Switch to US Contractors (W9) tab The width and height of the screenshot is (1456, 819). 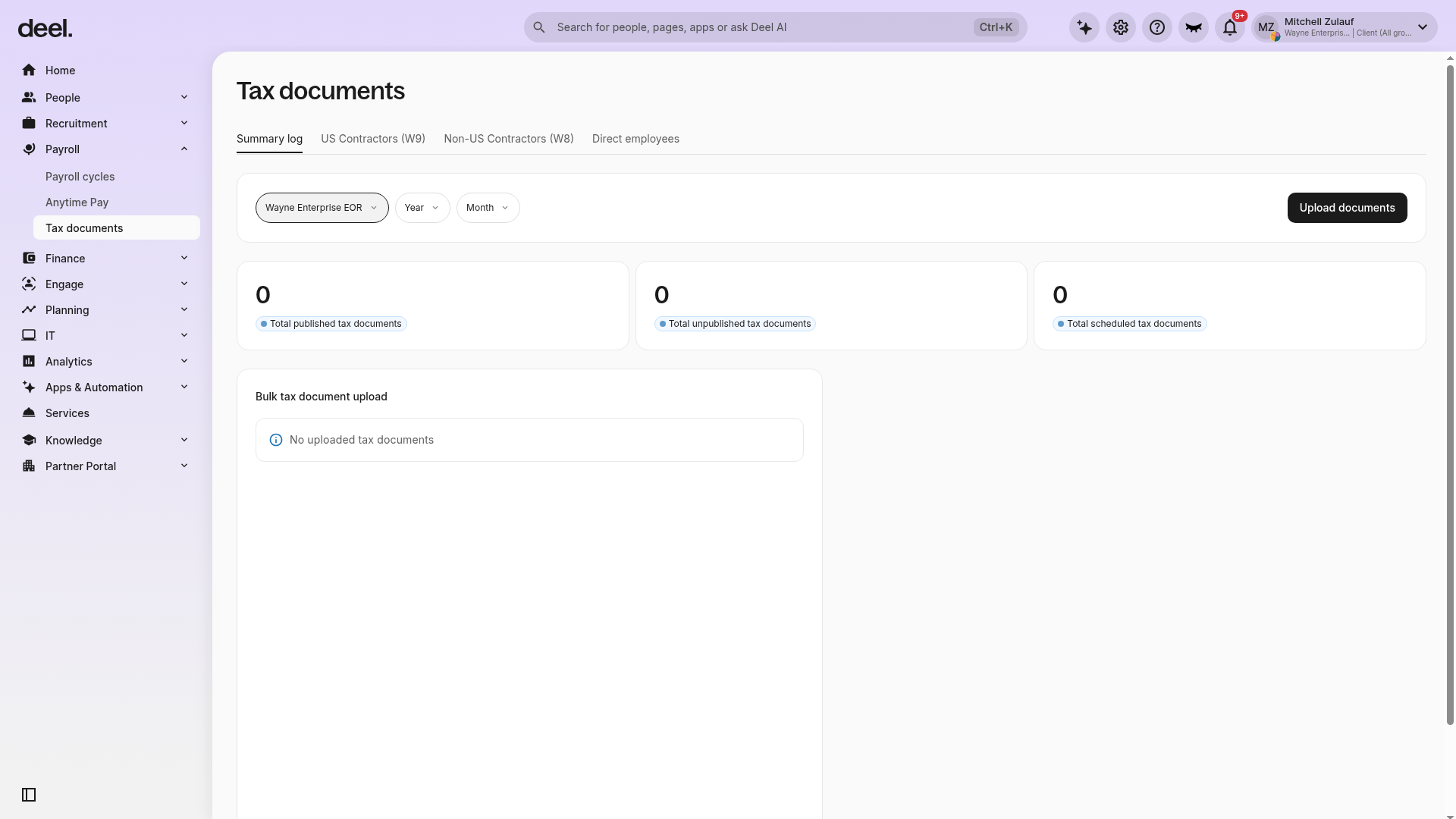tap(373, 139)
